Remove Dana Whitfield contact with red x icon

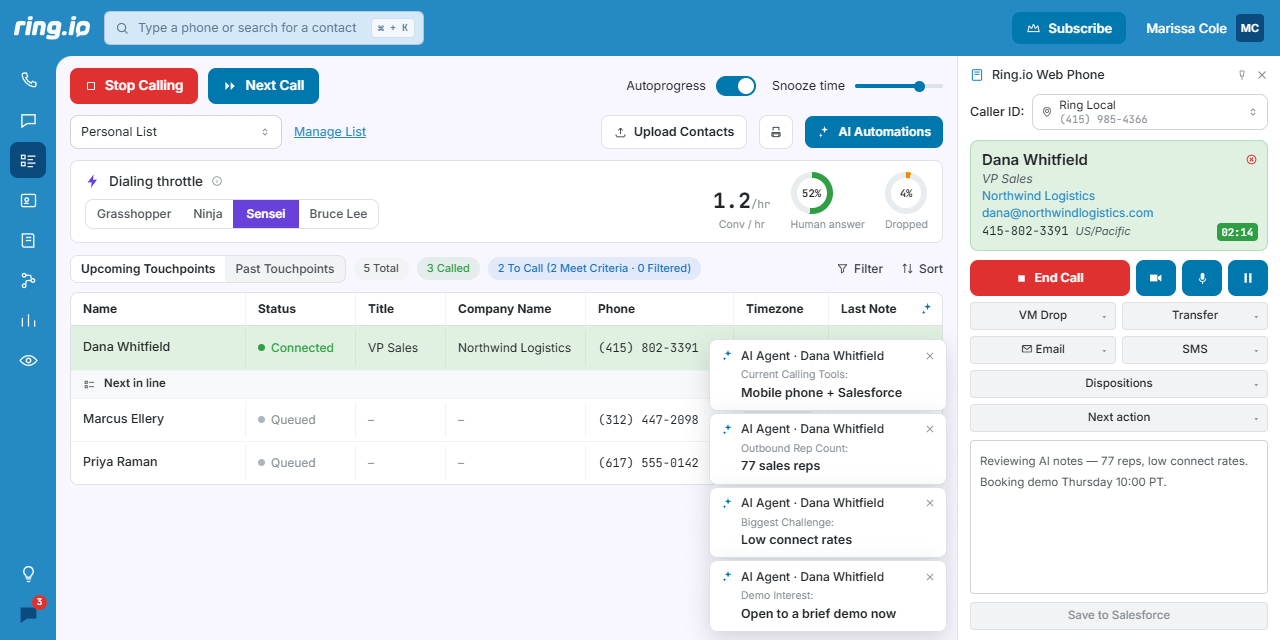(x=1251, y=160)
